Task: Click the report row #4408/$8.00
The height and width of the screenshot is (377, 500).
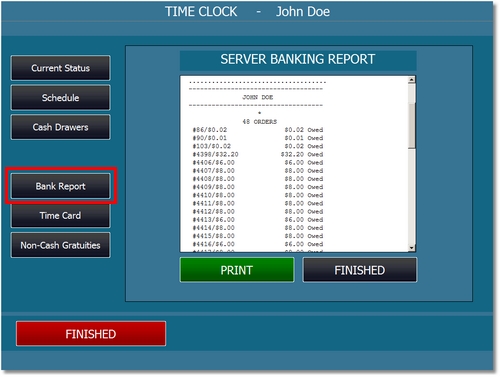Action: point(258,179)
